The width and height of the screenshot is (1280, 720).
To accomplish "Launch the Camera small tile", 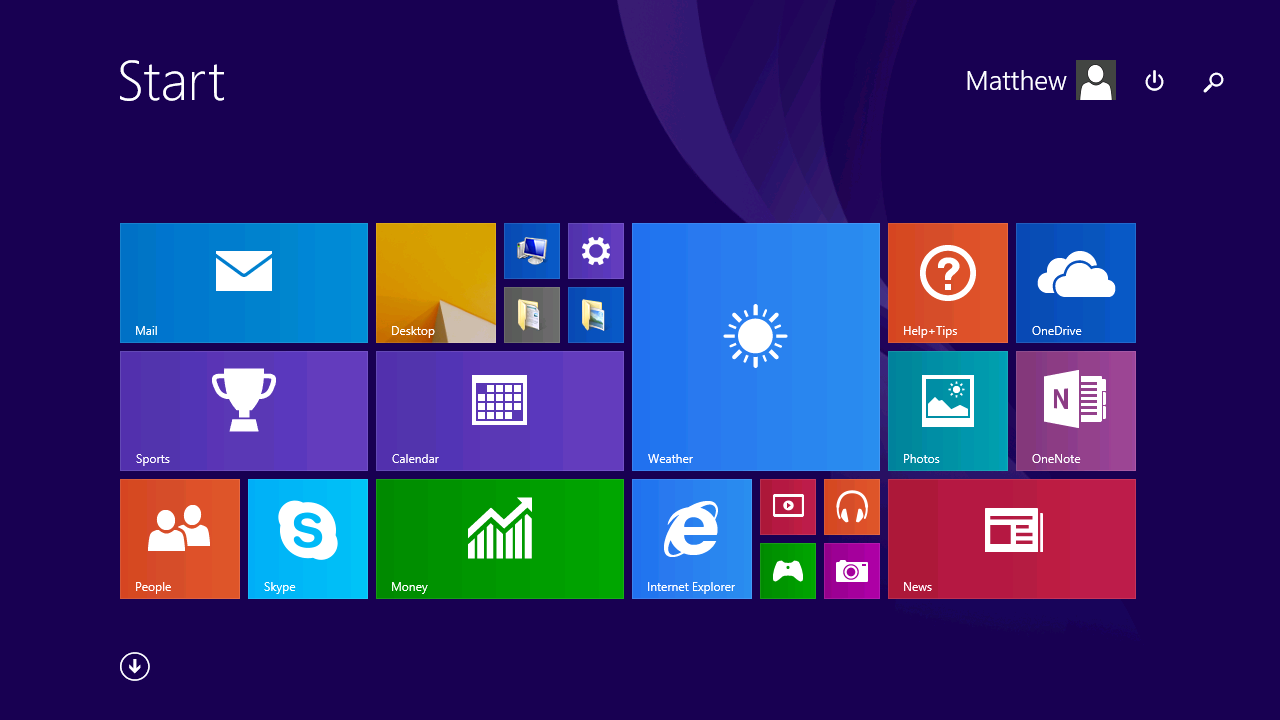I will [x=852, y=571].
